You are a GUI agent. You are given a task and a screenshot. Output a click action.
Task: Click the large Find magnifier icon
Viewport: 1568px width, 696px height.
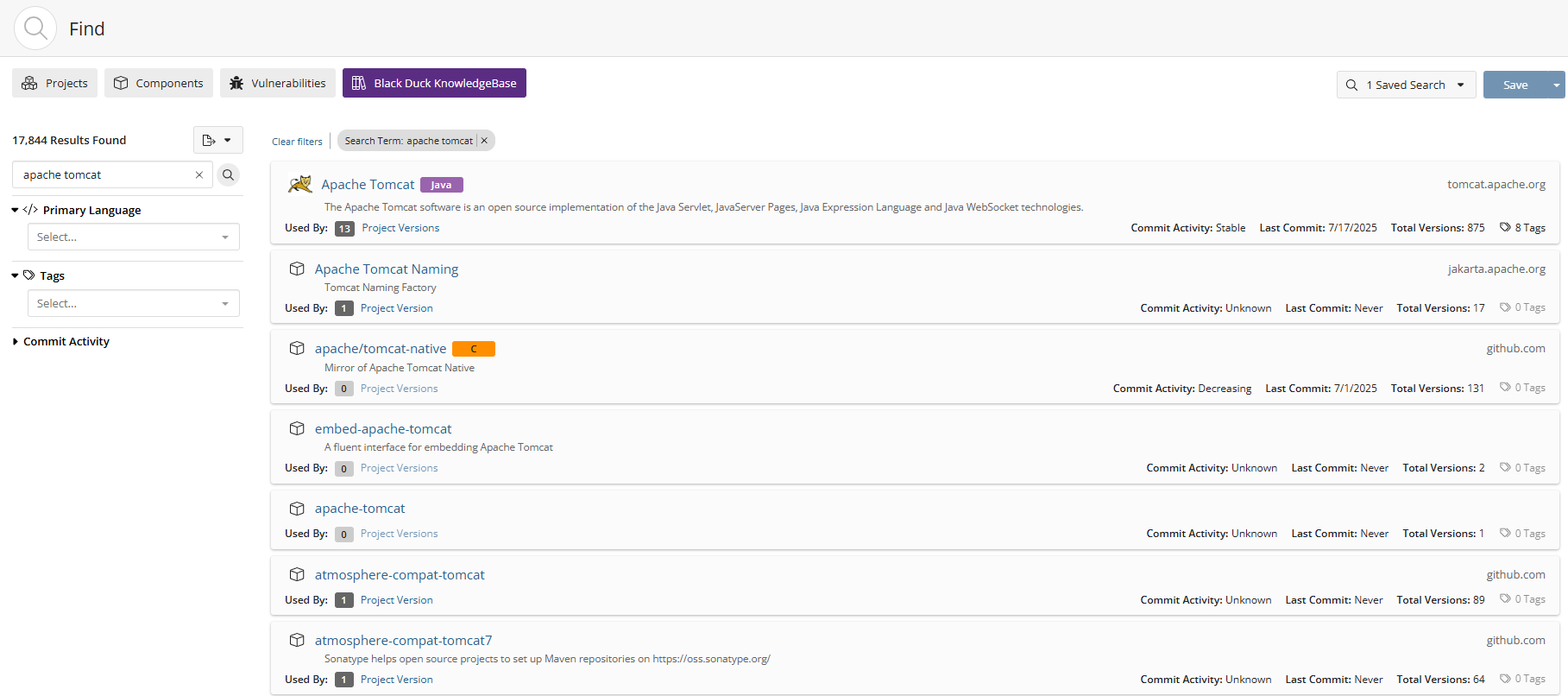[x=35, y=28]
